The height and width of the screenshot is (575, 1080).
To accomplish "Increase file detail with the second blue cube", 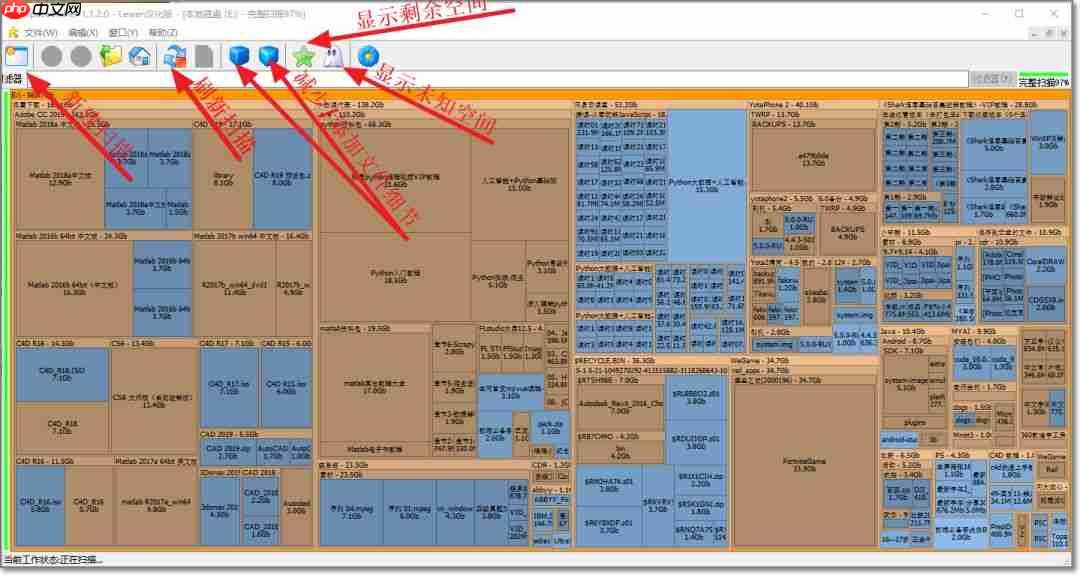I will (x=268, y=56).
